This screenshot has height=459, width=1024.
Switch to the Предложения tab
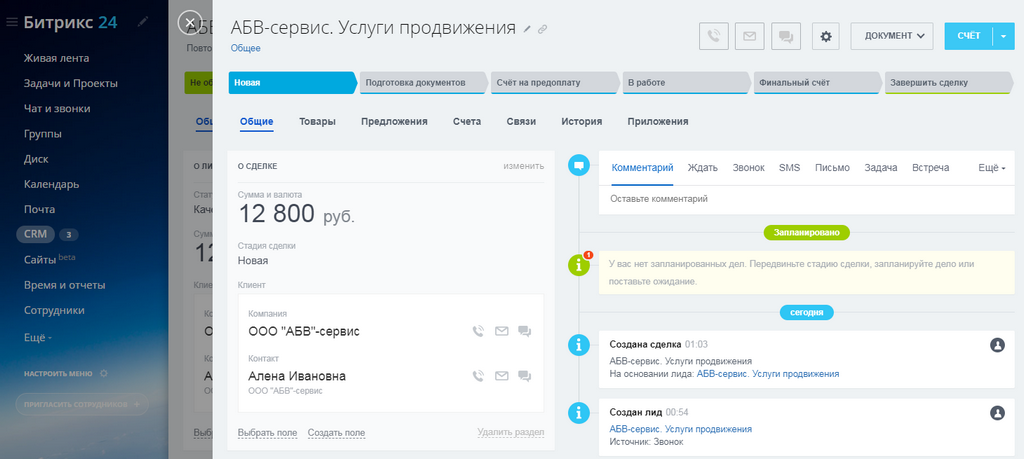tap(394, 121)
